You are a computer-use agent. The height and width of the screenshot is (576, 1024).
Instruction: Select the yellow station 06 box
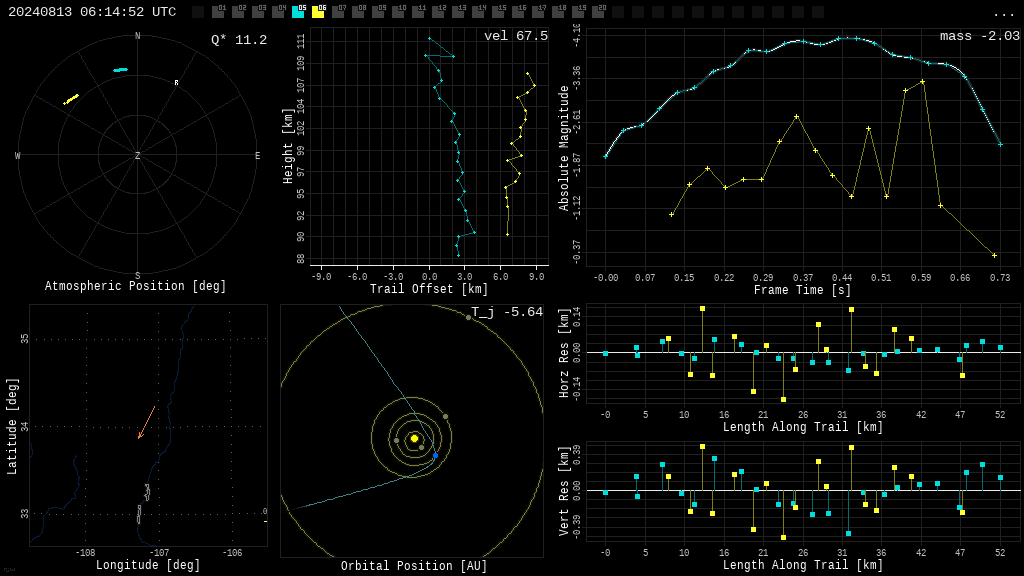click(x=319, y=12)
